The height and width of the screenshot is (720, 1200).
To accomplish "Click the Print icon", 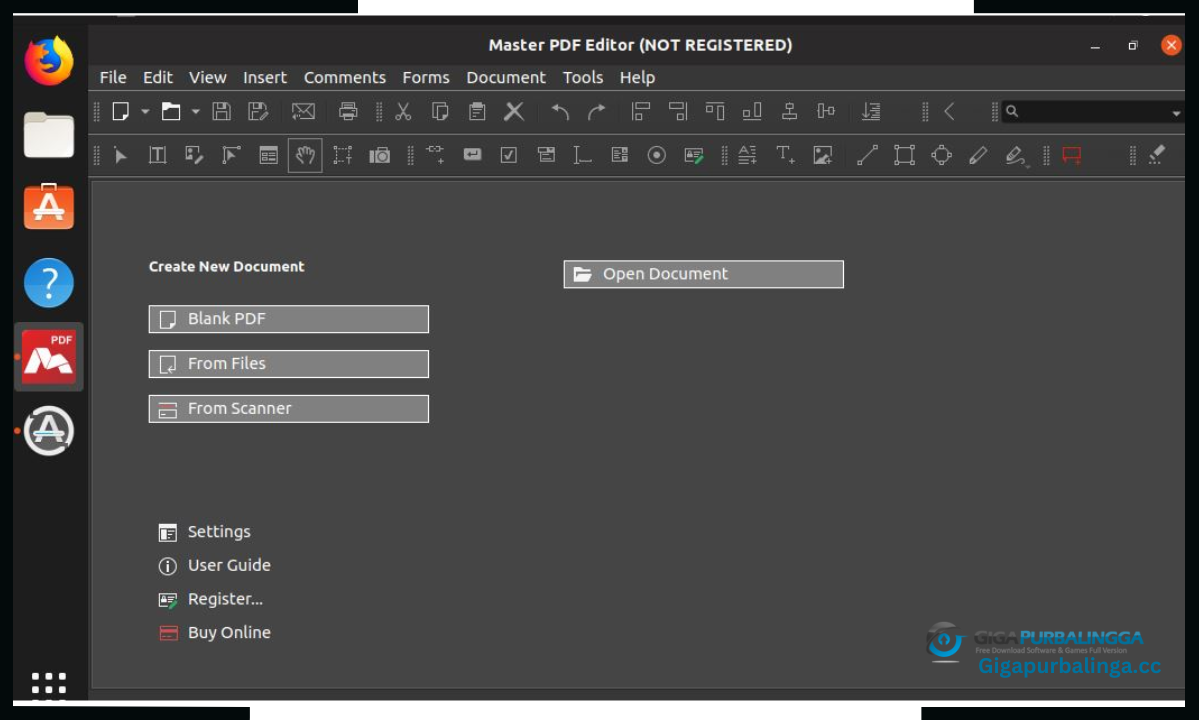I will tap(348, 111).
